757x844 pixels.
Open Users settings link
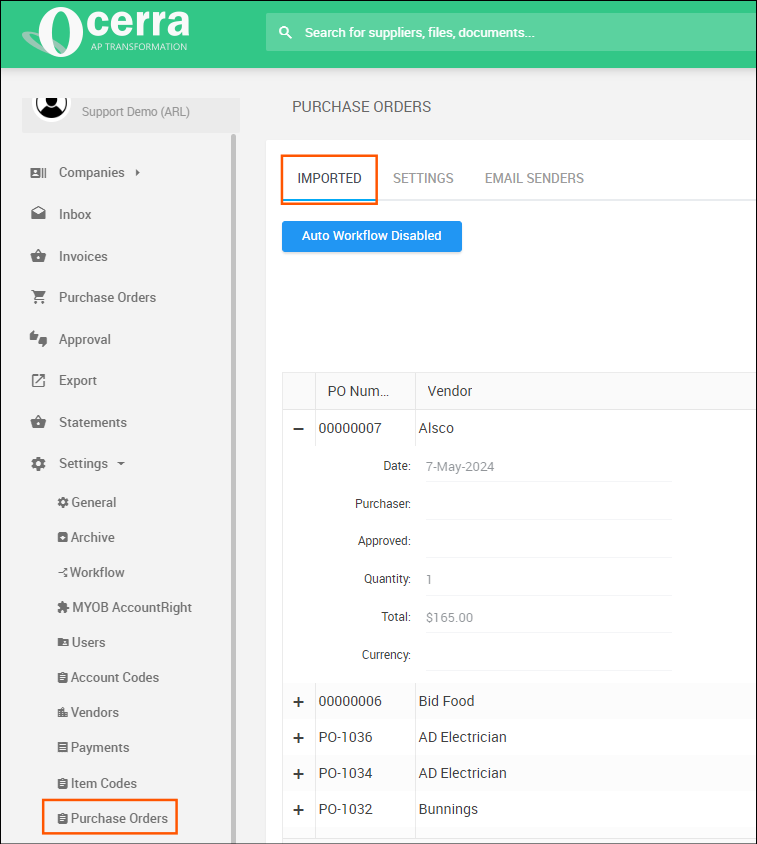pos(88,643)
